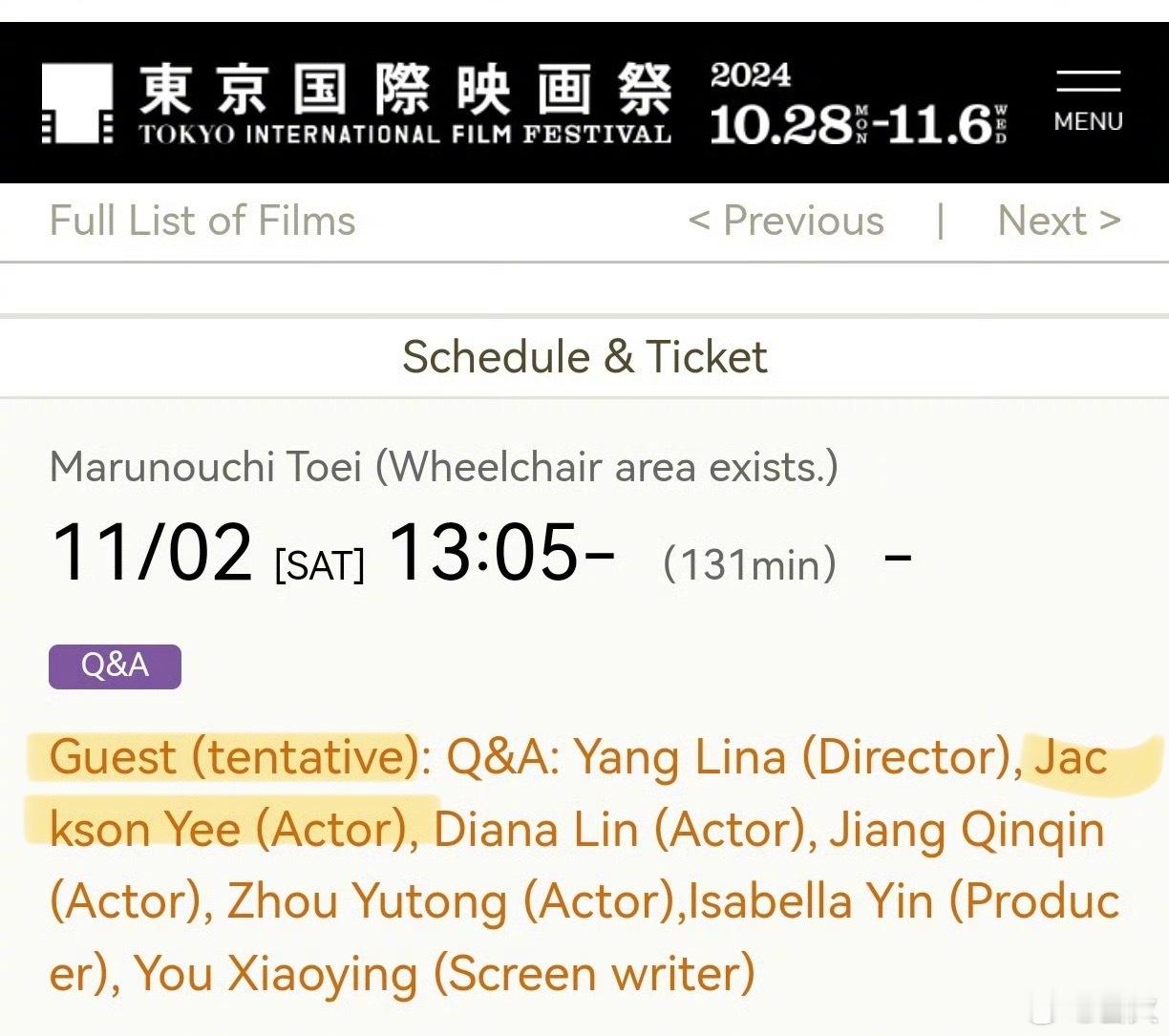
Task: Click Jiang Qinqin guest name
Action: point(966,830)
